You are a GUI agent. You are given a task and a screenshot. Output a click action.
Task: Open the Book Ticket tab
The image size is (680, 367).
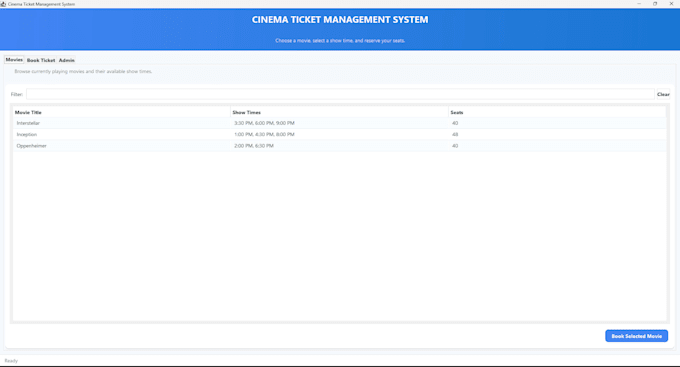click(41, 60)
